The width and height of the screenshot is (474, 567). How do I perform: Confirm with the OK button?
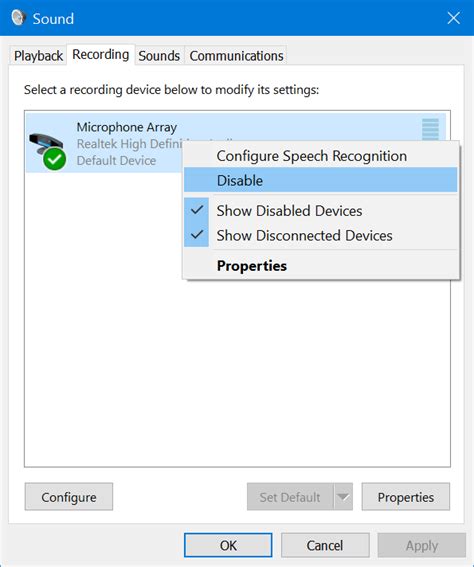[228, 545]
